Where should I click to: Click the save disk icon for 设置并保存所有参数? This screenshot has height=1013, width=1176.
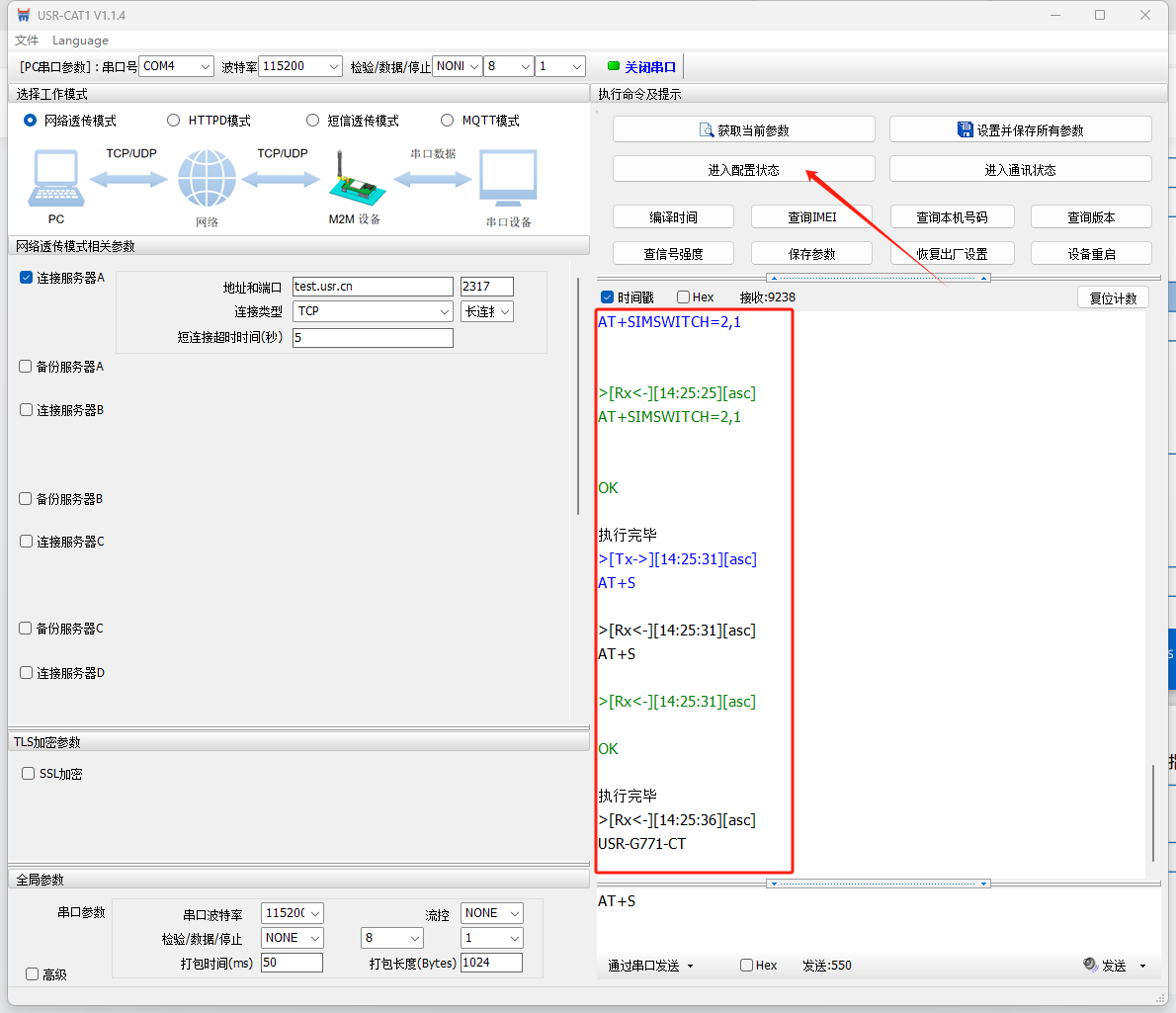click(966, 130)
